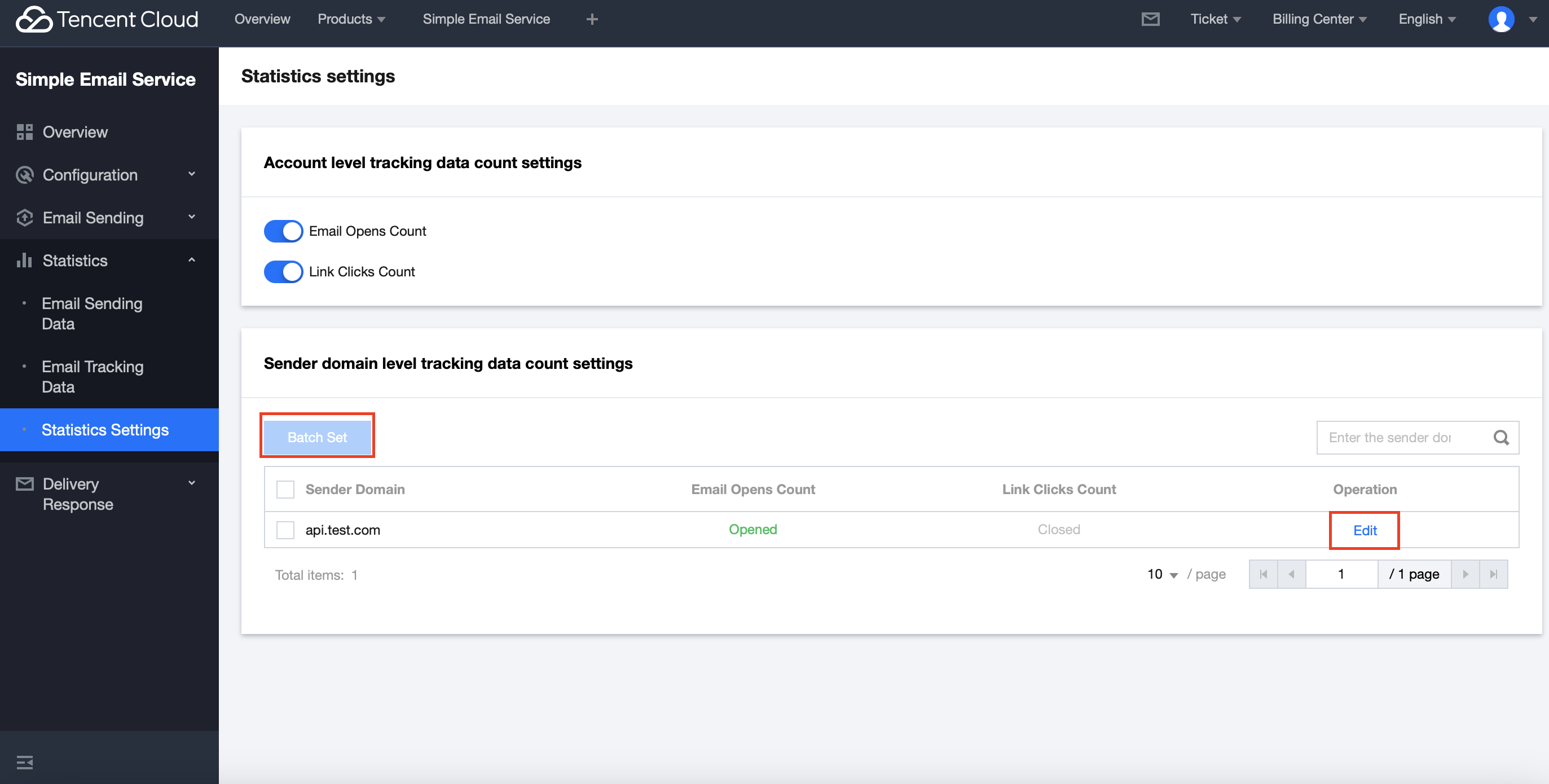Image resolution: width=1549 pixels, height=784 pixels.
Task: Click the search magnifier icon
Action: pos(1501,438)
